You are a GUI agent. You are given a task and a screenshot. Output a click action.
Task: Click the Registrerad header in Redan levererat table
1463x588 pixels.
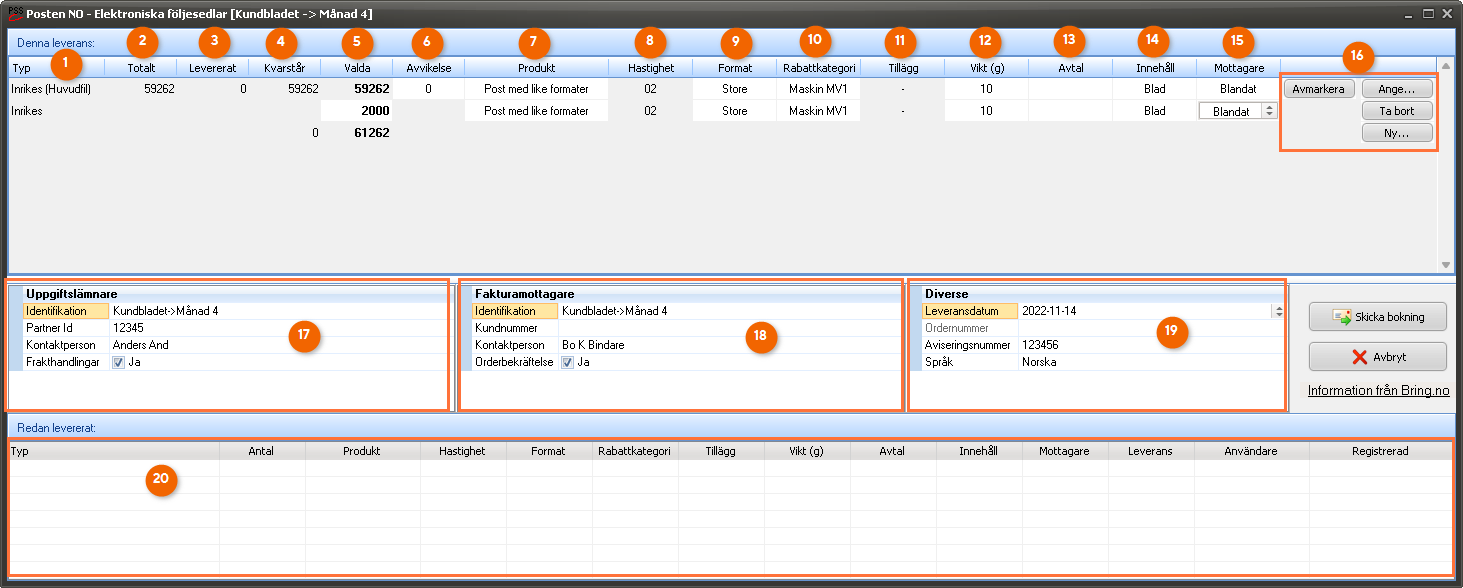coord(1380,451)
